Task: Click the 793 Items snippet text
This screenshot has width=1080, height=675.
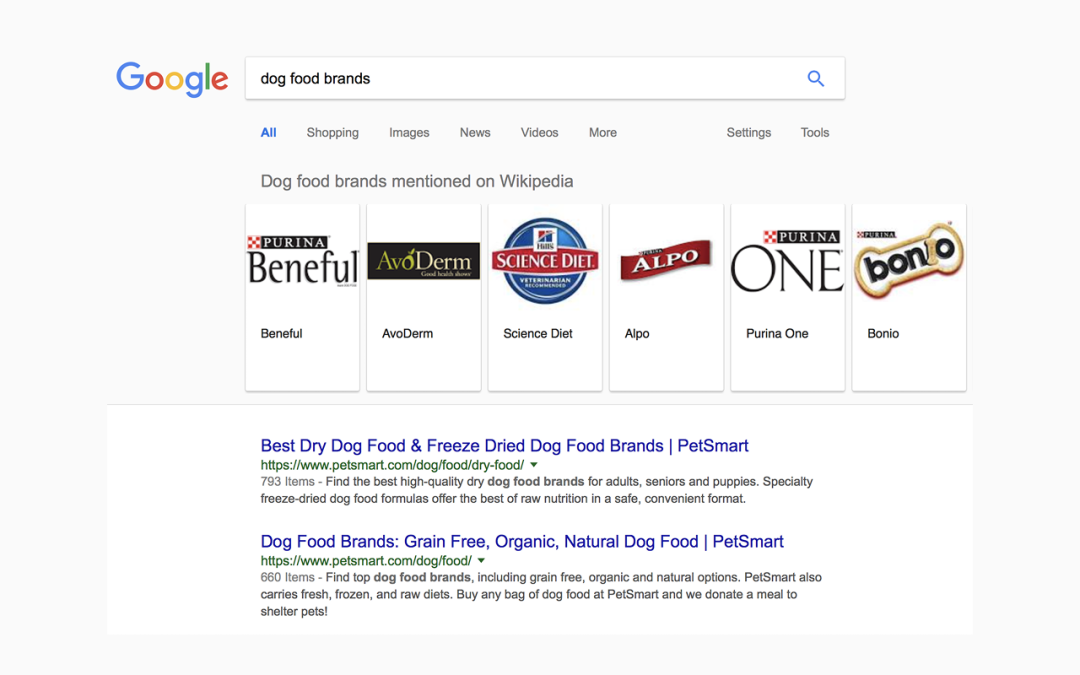Action: click(287, 481)
